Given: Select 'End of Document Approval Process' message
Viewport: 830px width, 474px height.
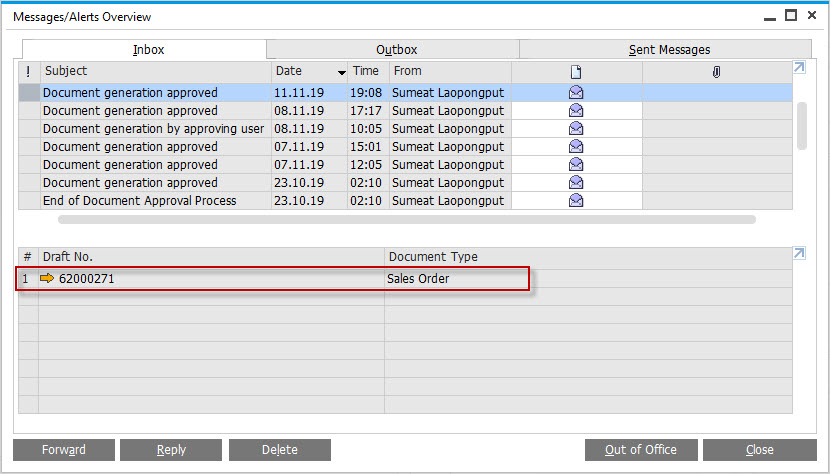Looking at the screenshot, I should [x=140, y=201].
